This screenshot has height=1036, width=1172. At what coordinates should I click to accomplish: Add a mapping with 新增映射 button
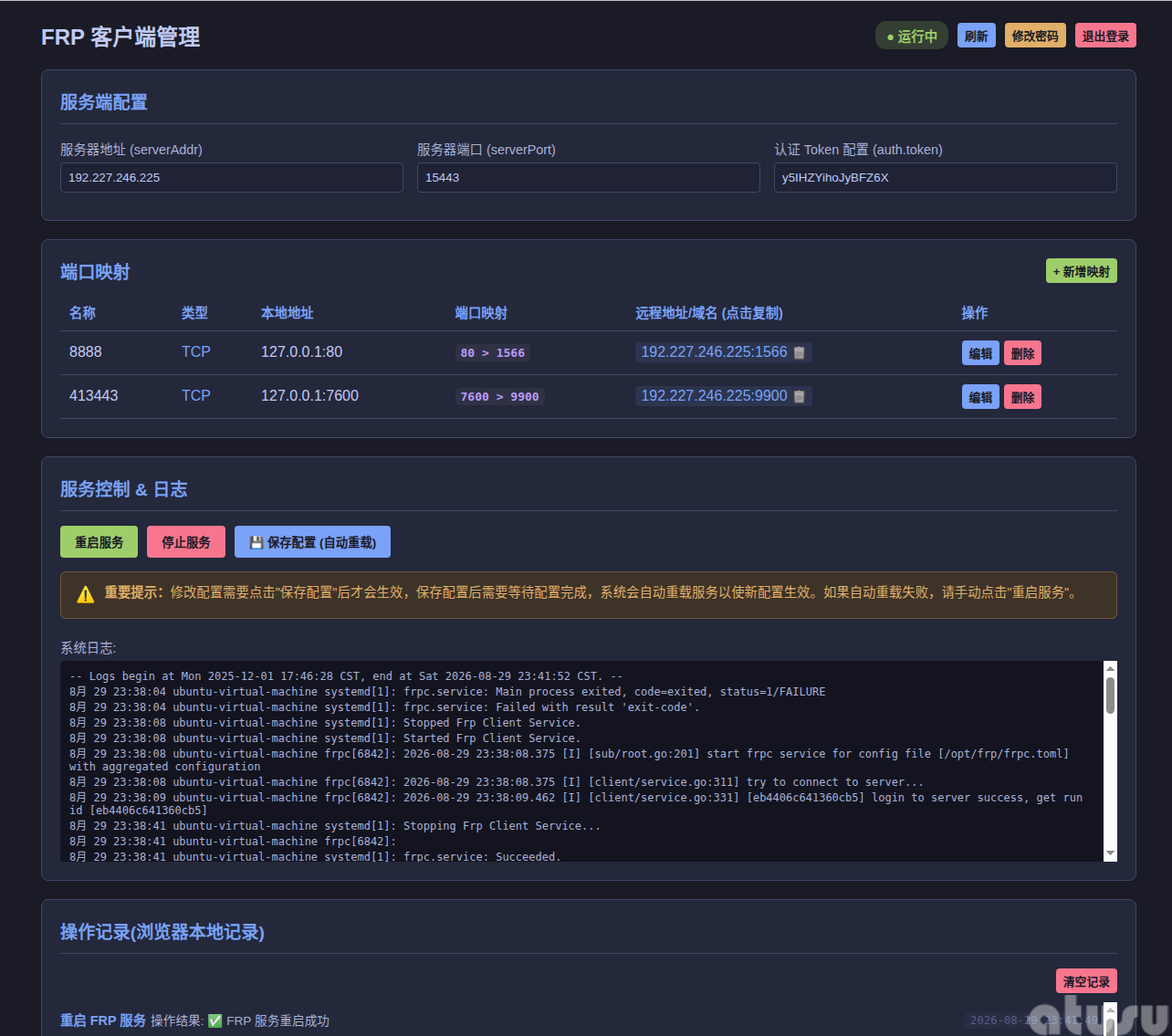[1082, 271]
